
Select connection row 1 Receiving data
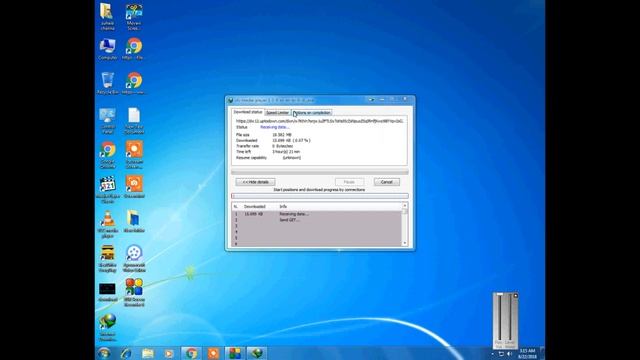point(317,214)
